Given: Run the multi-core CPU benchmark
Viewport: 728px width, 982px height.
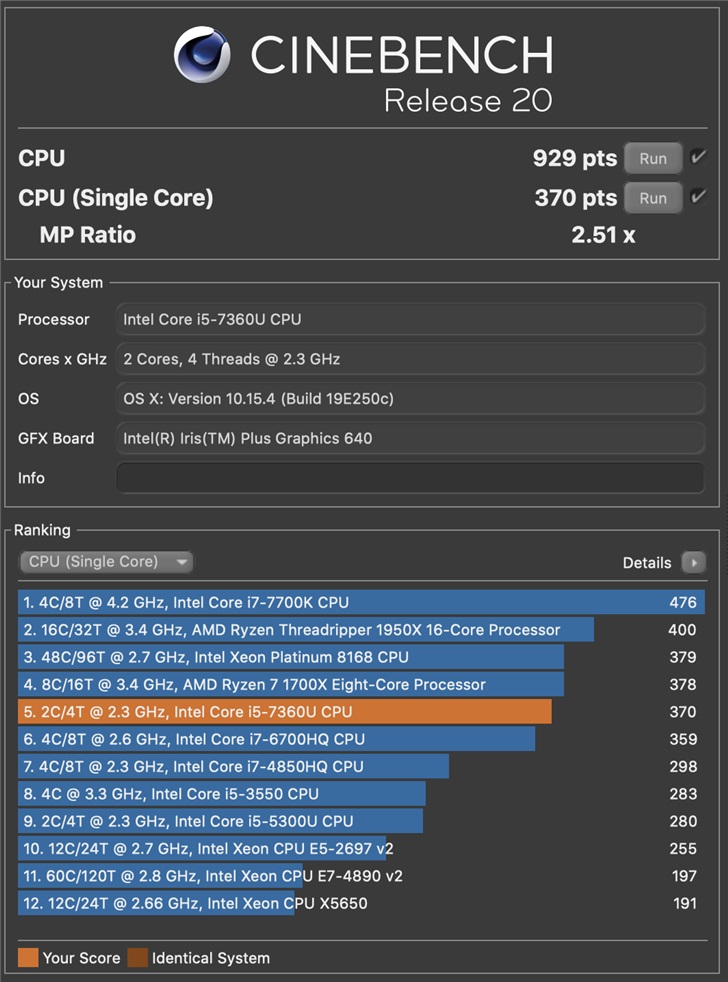Looking at the screenshot, I should [652, 158].
